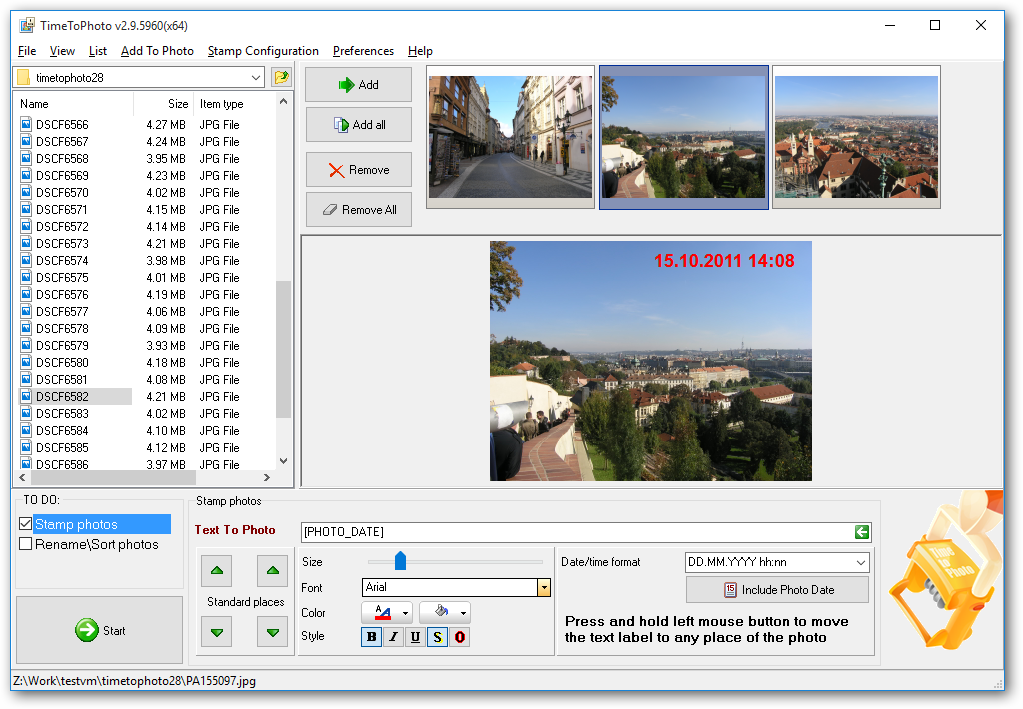1023x709 pixels.
Task: Select the street view photo thumbnail
Action: [510, 137]
